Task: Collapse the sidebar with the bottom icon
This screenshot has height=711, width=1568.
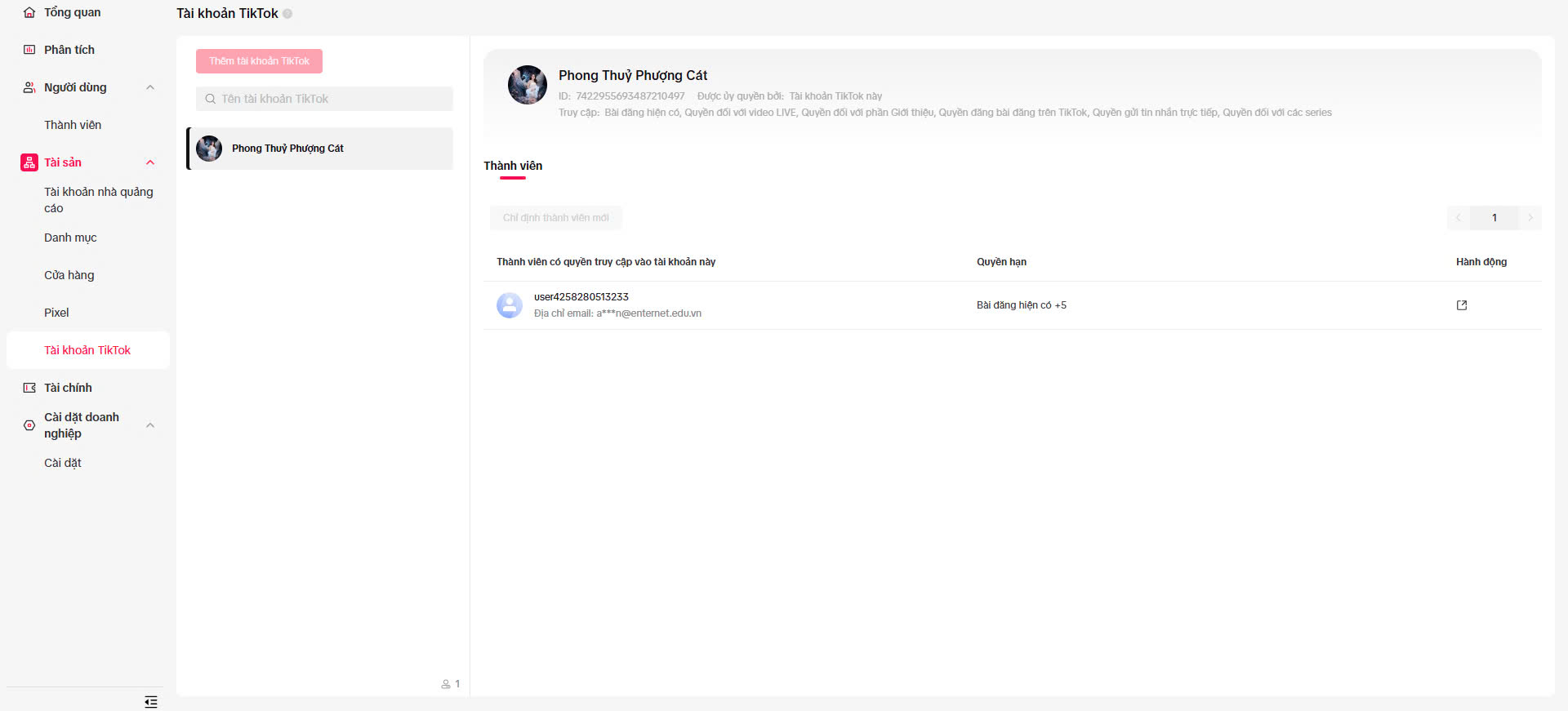Action: pos(151,702)
